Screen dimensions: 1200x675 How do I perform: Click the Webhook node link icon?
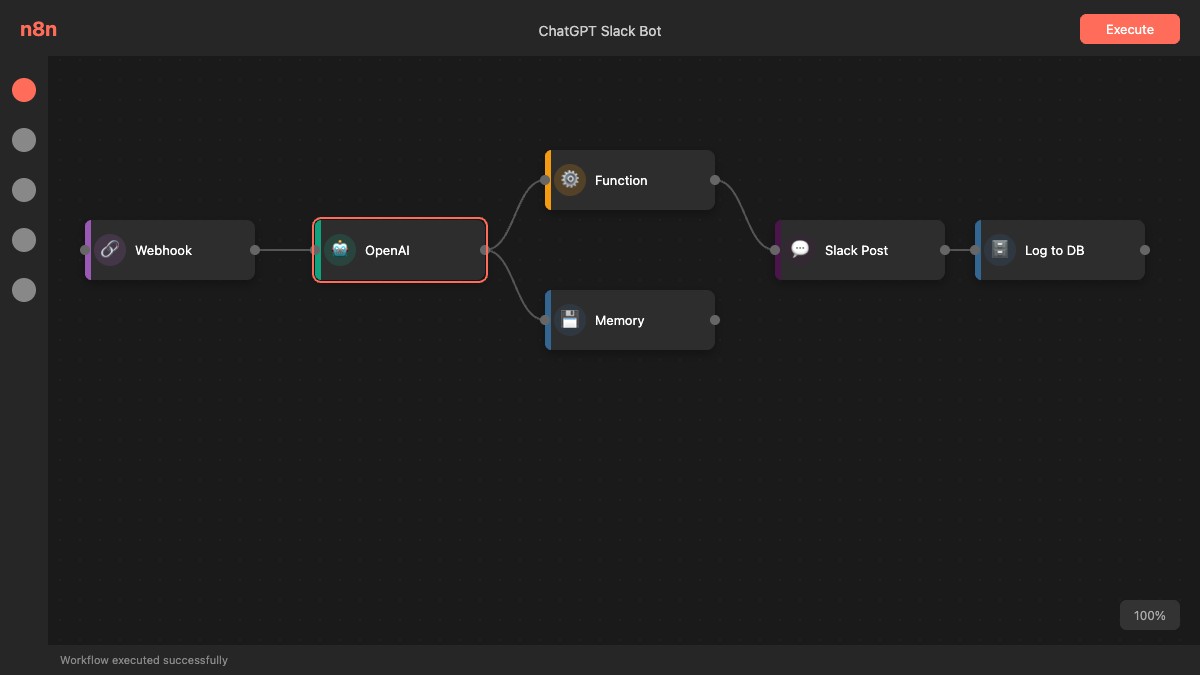[110, 250]
